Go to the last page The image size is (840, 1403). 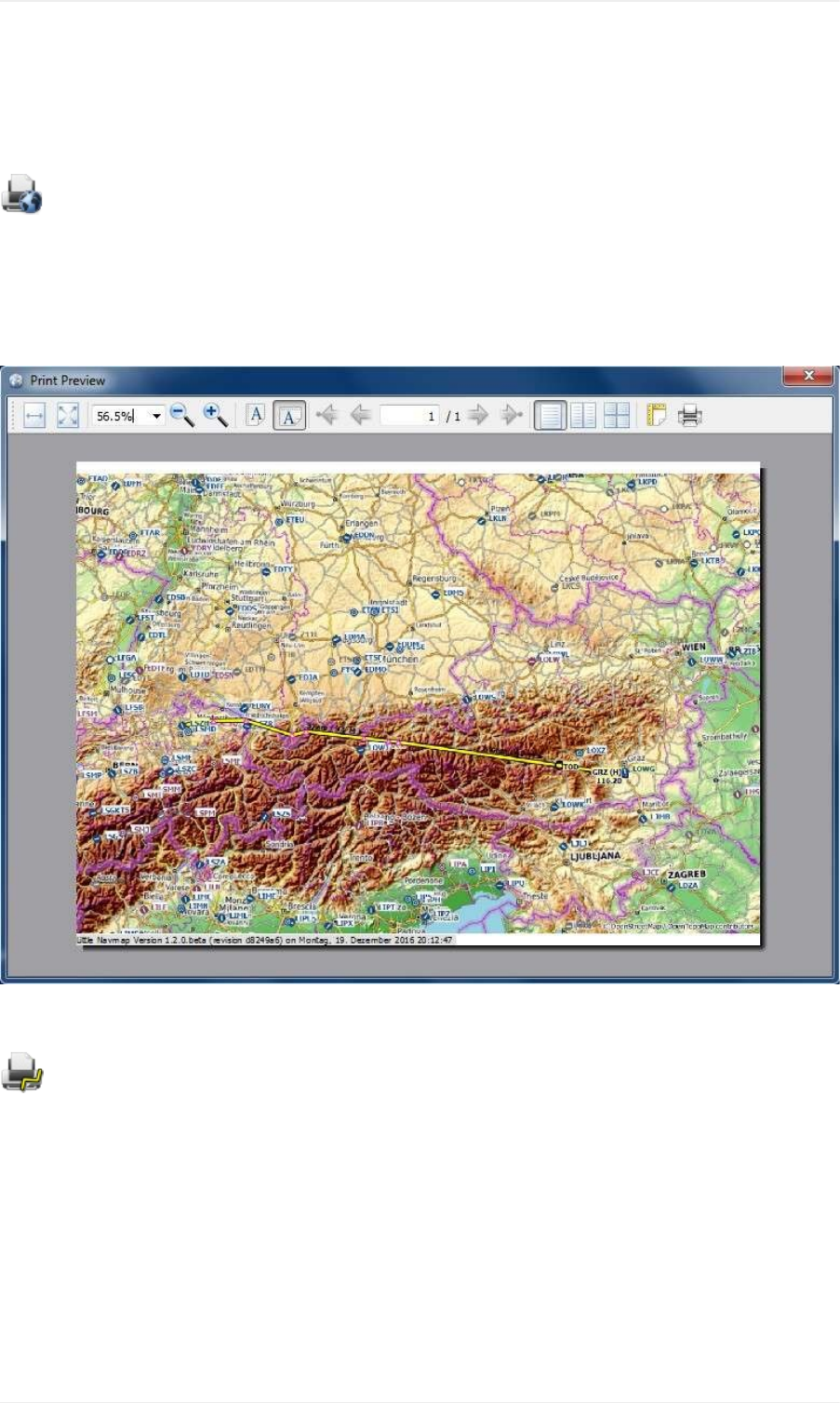pyautogui.click(x=512, y=415)
